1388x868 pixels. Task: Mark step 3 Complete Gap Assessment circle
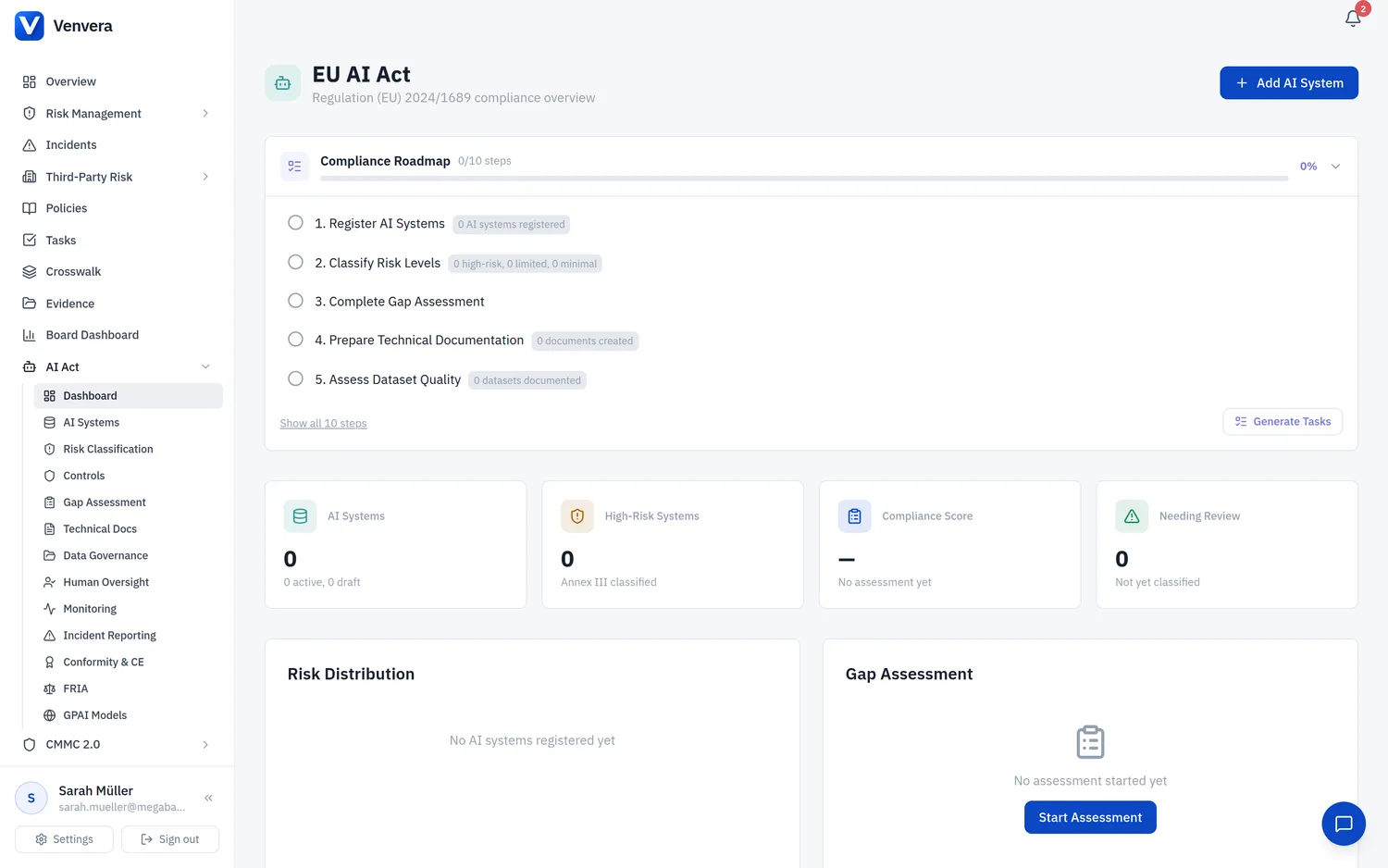pyautogui.click(x=295, y=301)
